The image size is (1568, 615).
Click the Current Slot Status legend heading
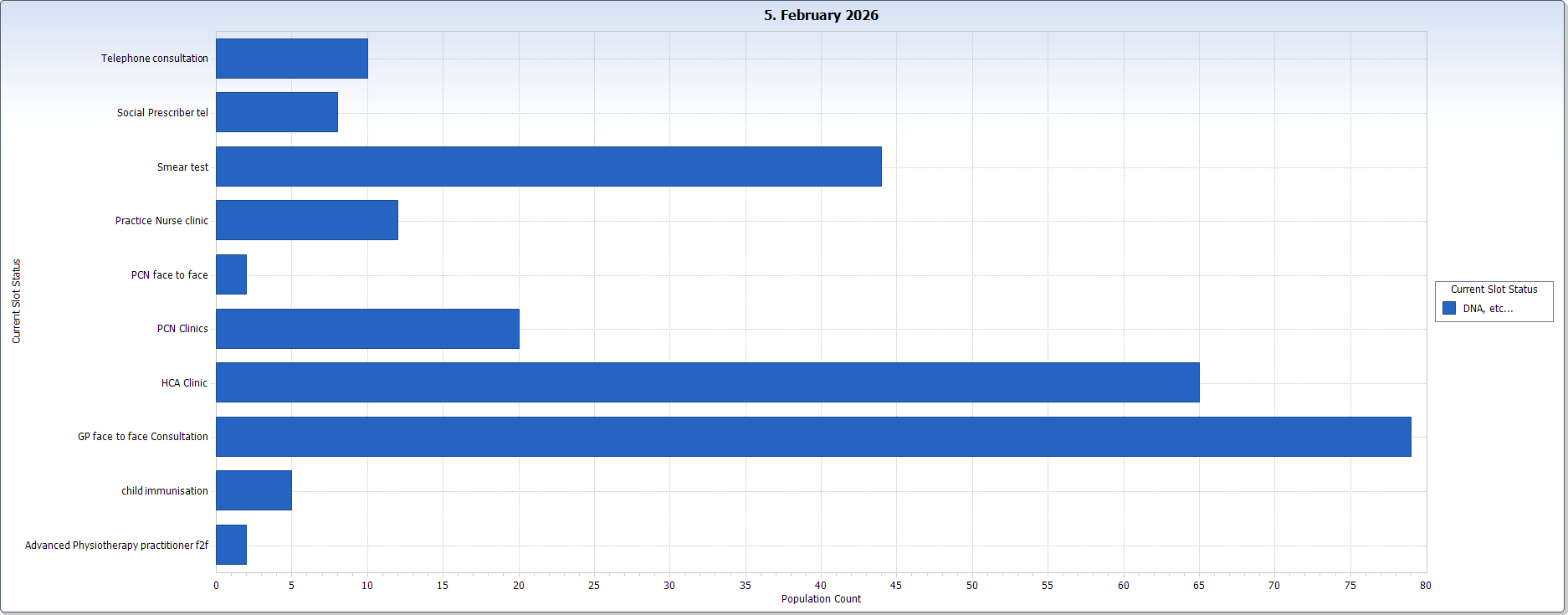click(x=1494, y=290)
